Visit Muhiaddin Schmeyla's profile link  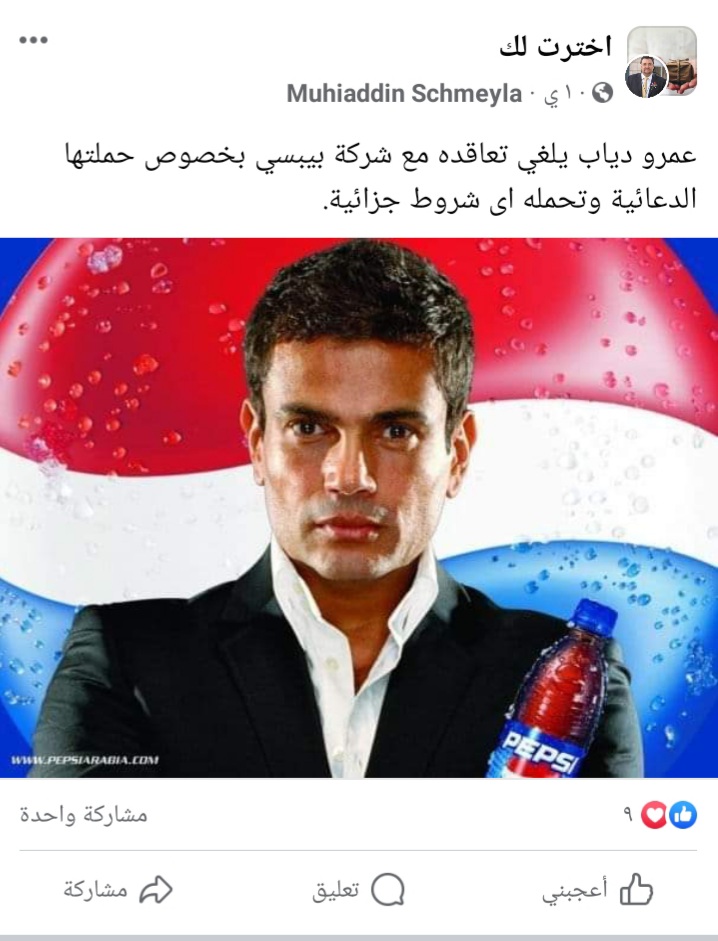click(x=404, y=94)
